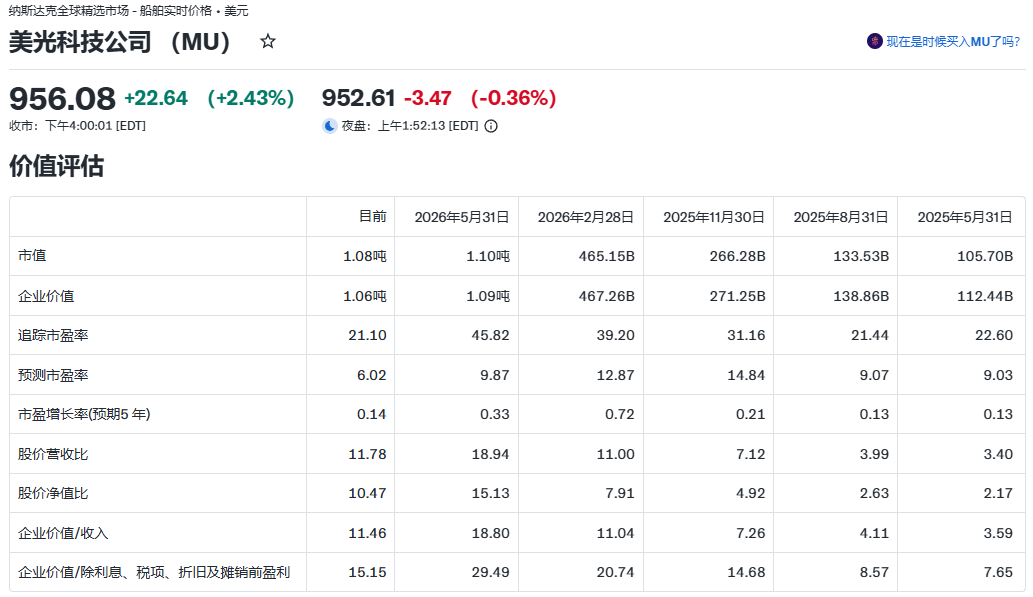Open link 现在是时候买入MU了吗?

coord(953,42)
